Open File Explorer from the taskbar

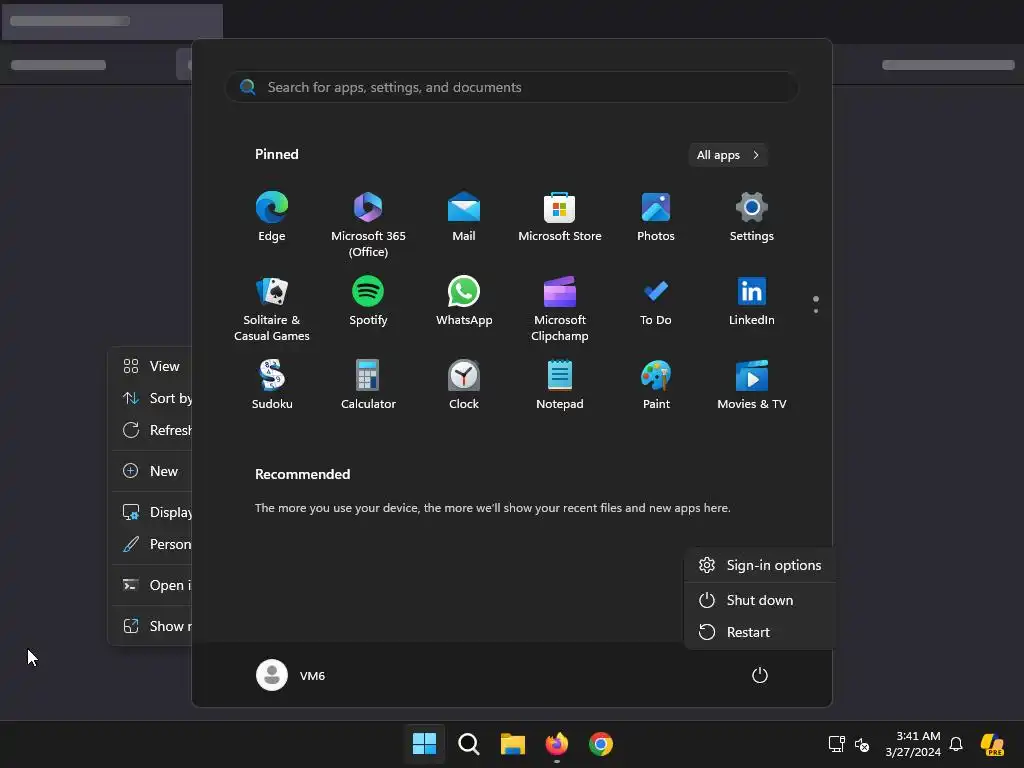pos(513,744)
